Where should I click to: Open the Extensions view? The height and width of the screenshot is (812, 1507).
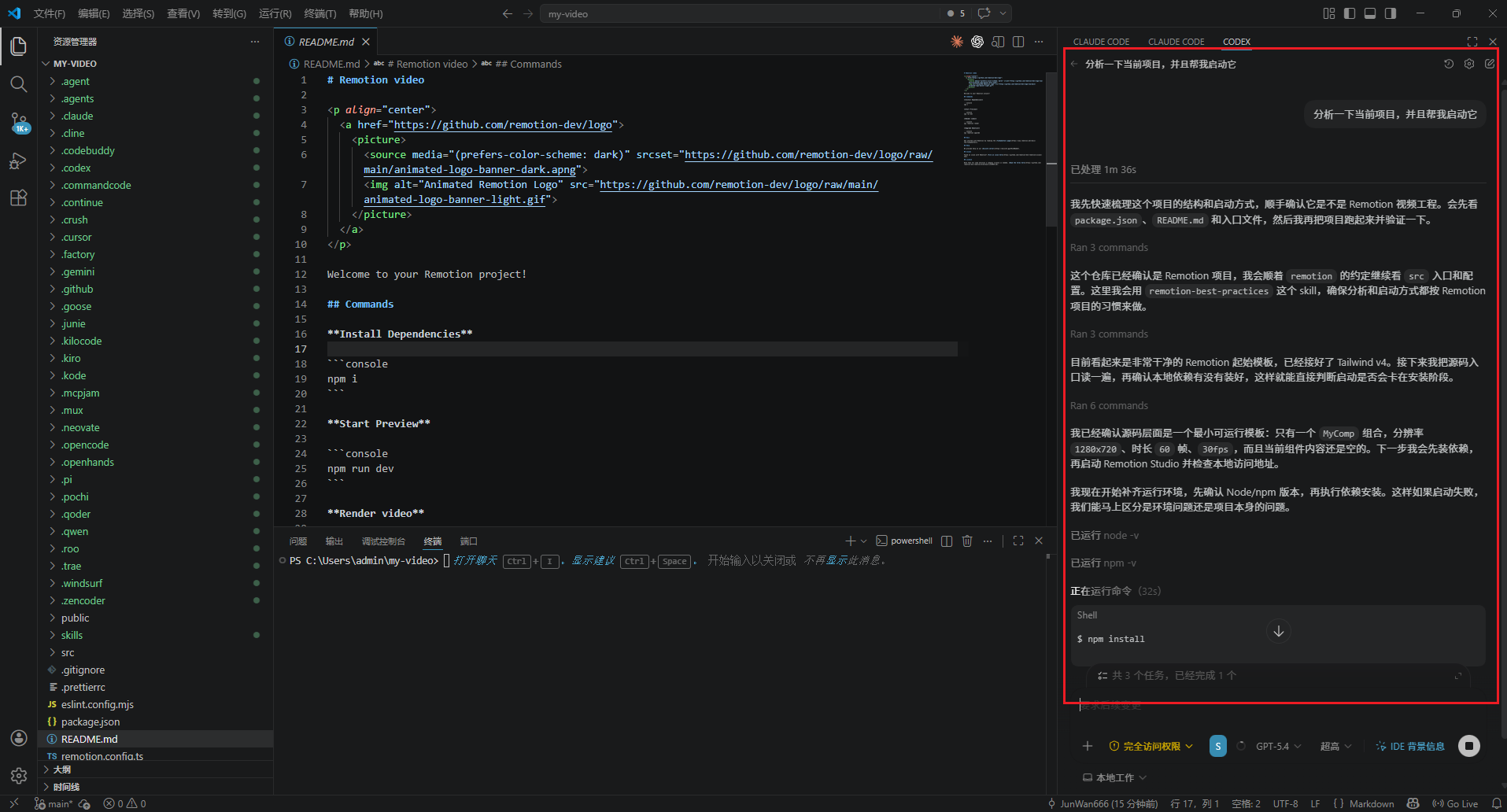point(19,197)
